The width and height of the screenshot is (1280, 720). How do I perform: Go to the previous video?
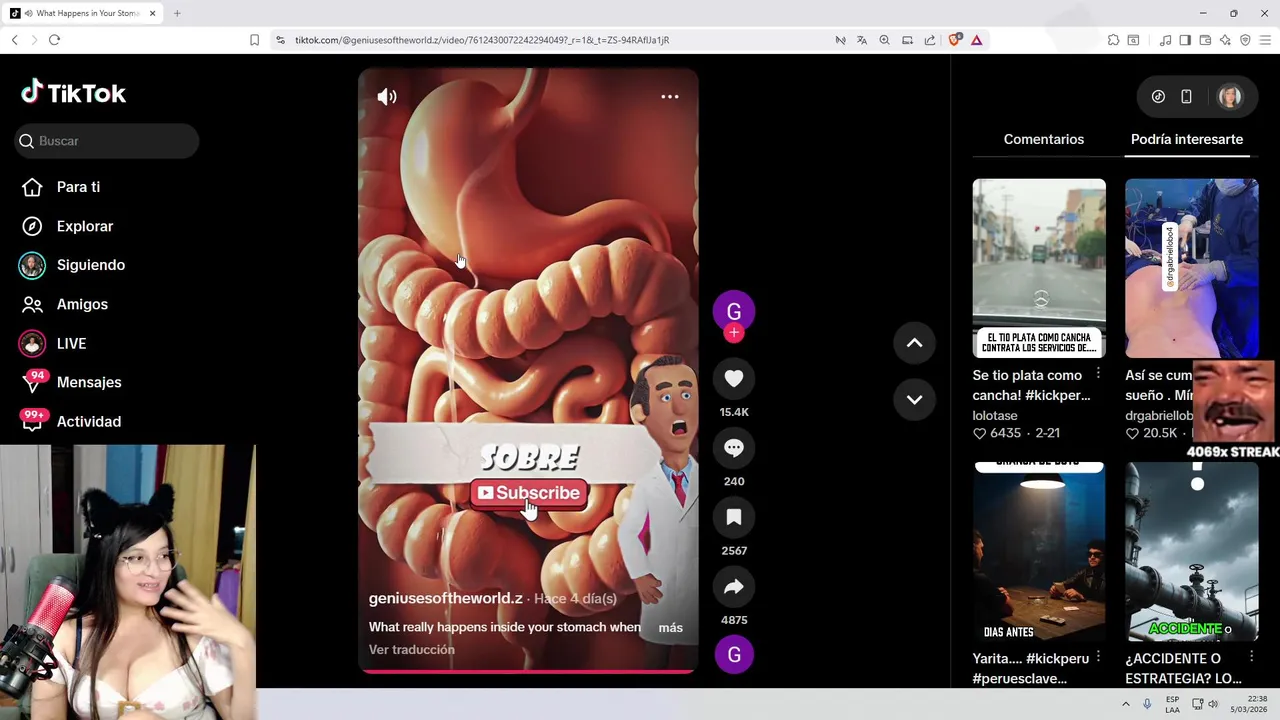[x=914, y=343]
